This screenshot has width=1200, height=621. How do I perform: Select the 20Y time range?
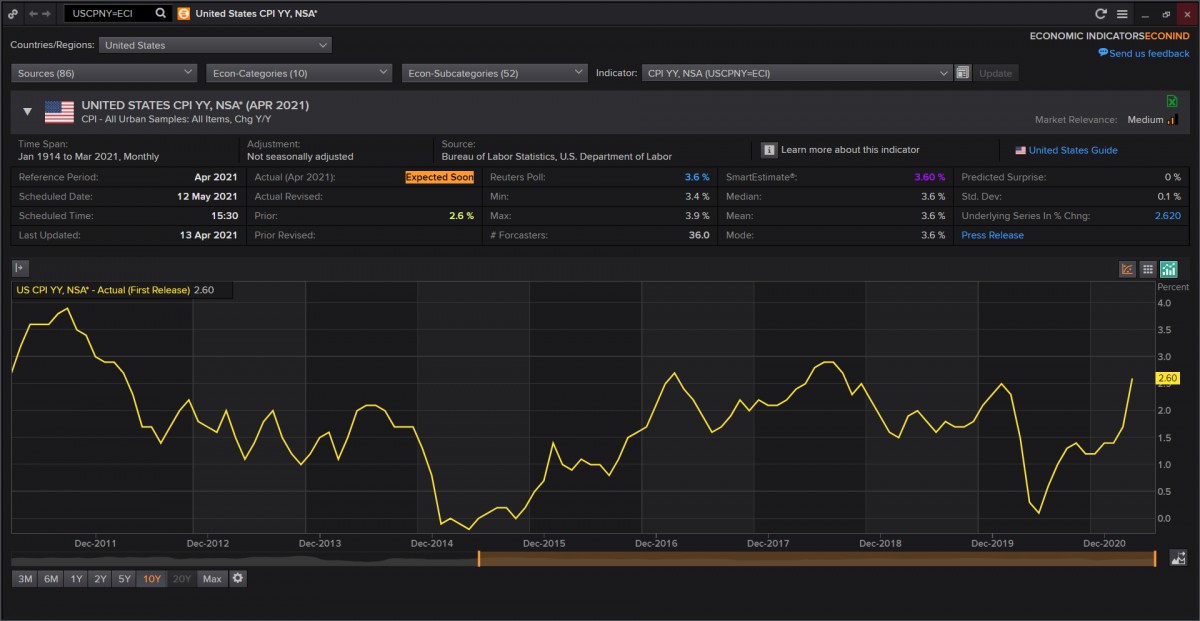181,578
